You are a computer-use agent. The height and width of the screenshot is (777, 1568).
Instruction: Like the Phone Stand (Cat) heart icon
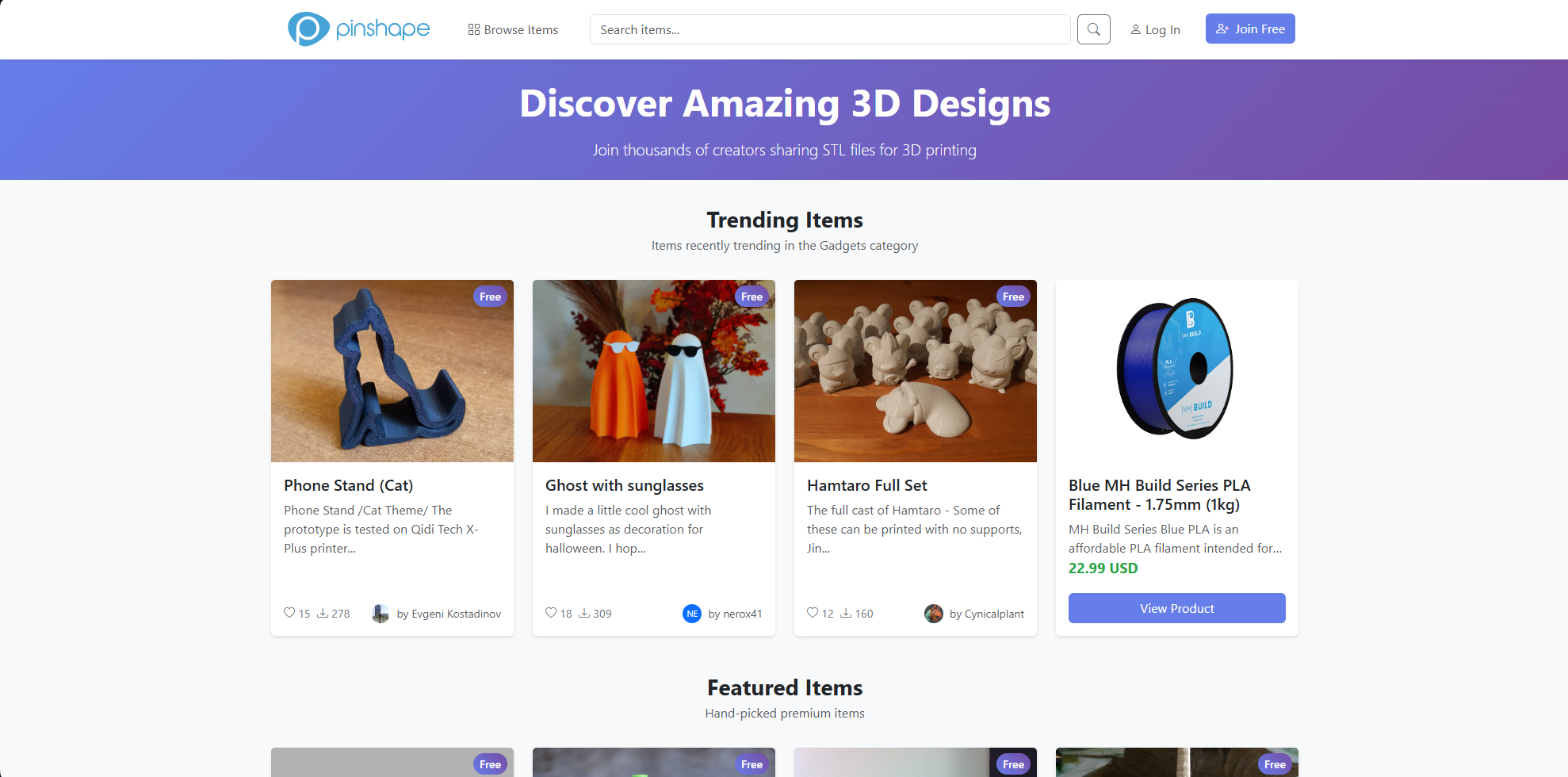click(289, 613)
